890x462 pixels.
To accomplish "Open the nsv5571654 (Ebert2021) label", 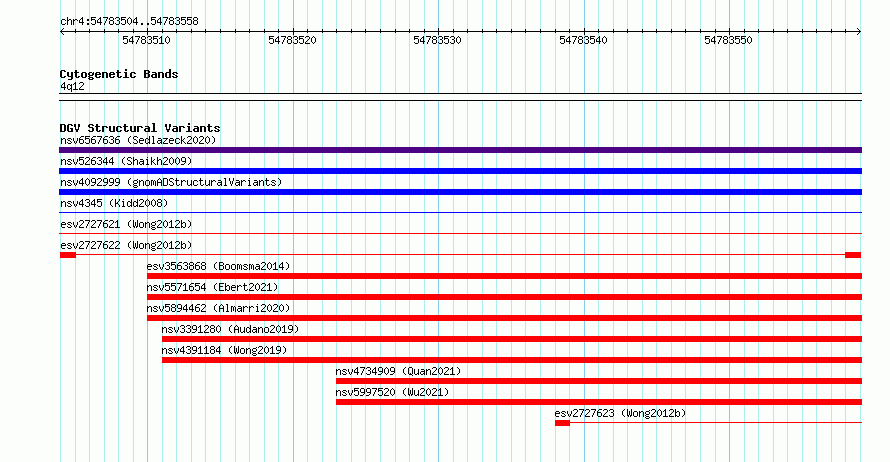I will pos(212,287).
